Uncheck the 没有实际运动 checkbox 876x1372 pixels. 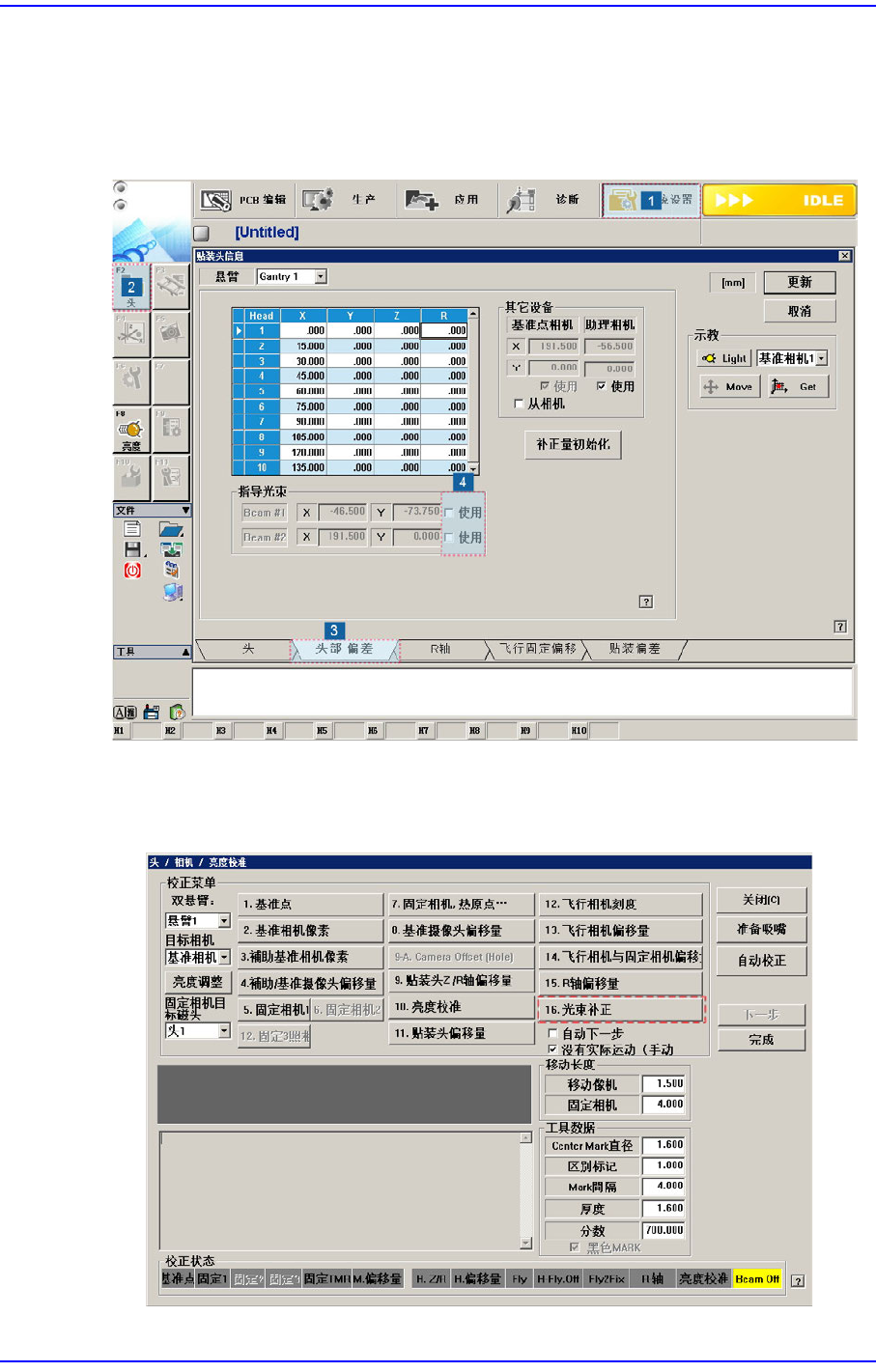[552, 1050]
